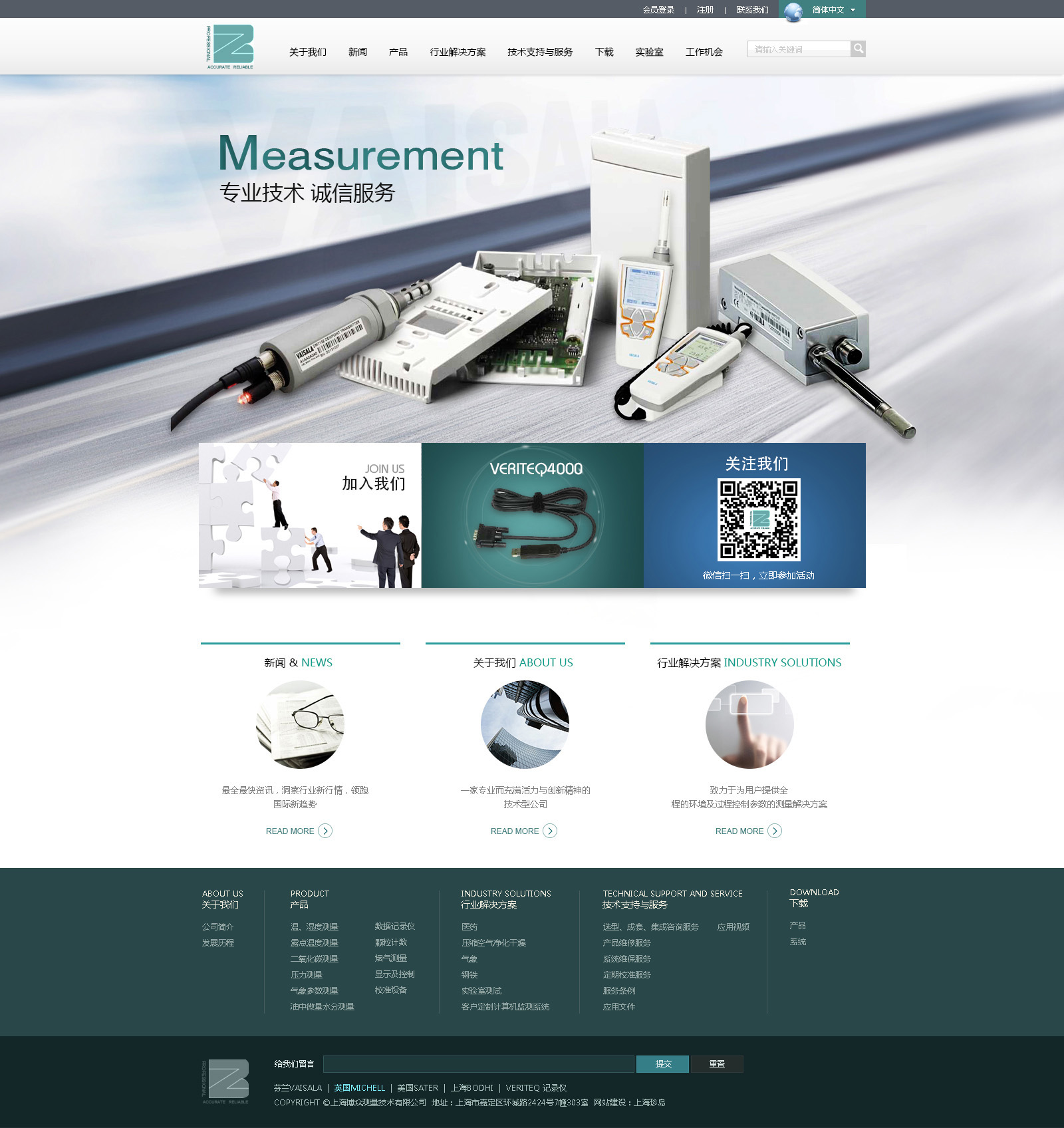Open footer link 选型、成套、集成咨询服务
The image size is (1064, 1128).
coord(651,926)
